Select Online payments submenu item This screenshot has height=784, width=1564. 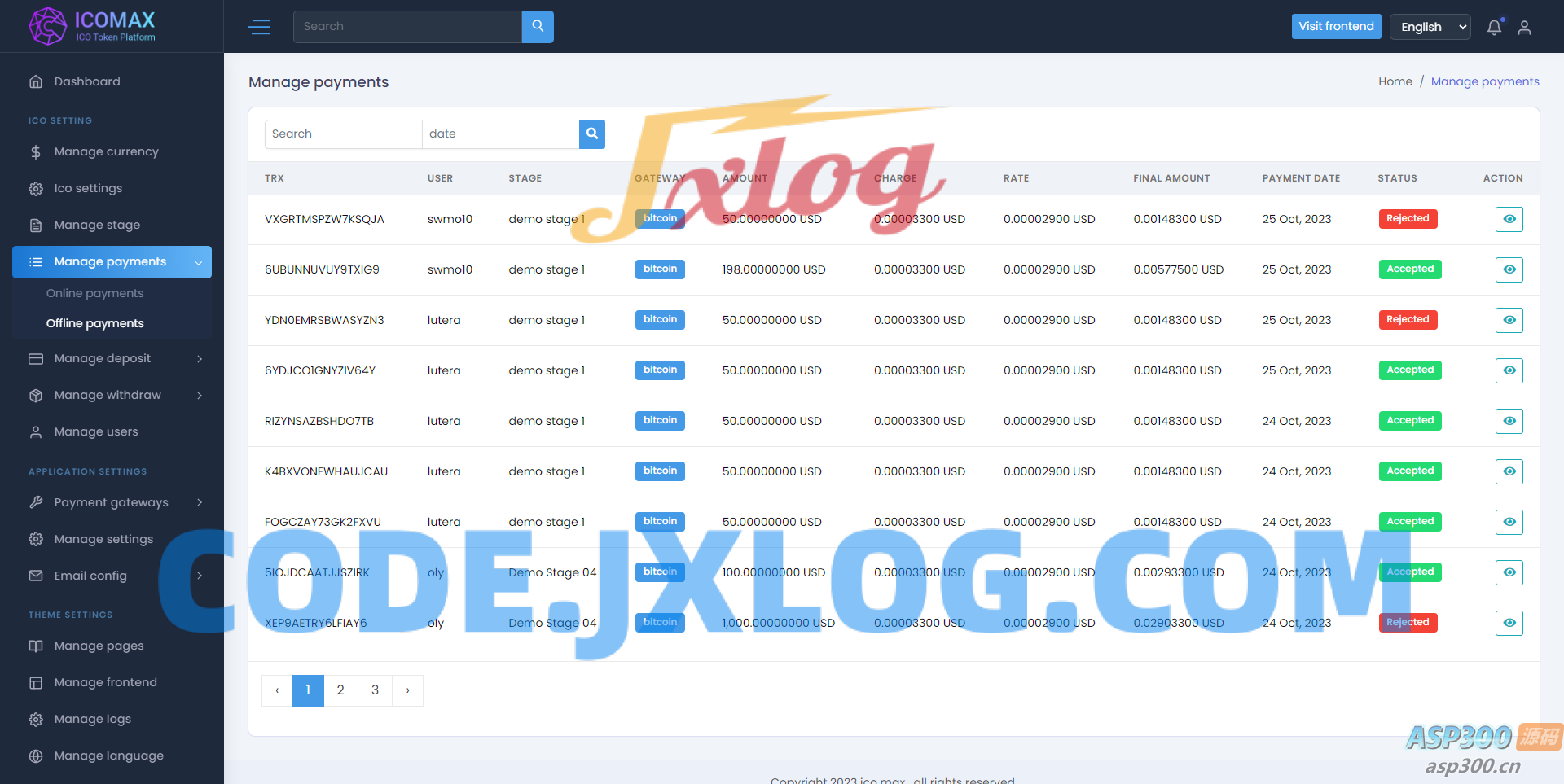coord(94,293)
